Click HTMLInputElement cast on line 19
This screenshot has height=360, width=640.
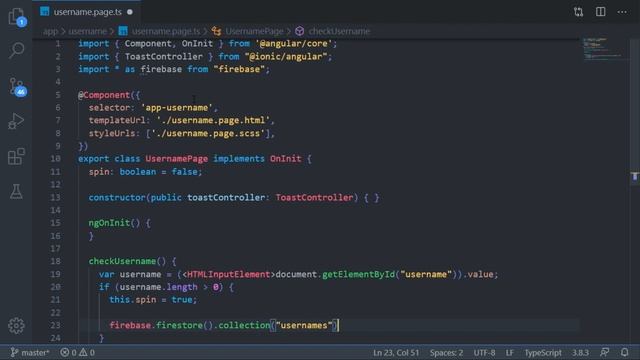[x=228, y=274]
